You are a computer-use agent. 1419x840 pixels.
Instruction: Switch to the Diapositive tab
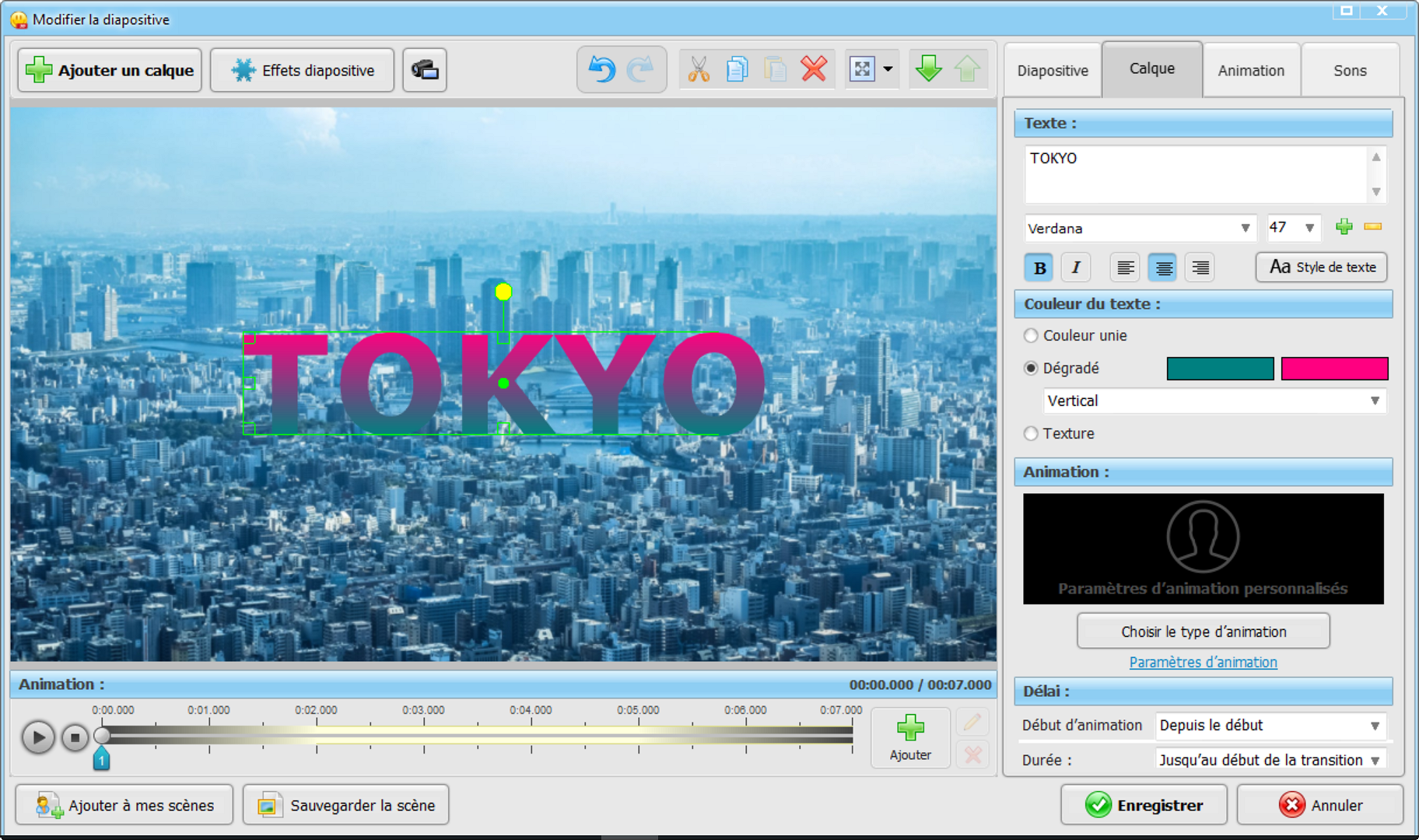1053,71
